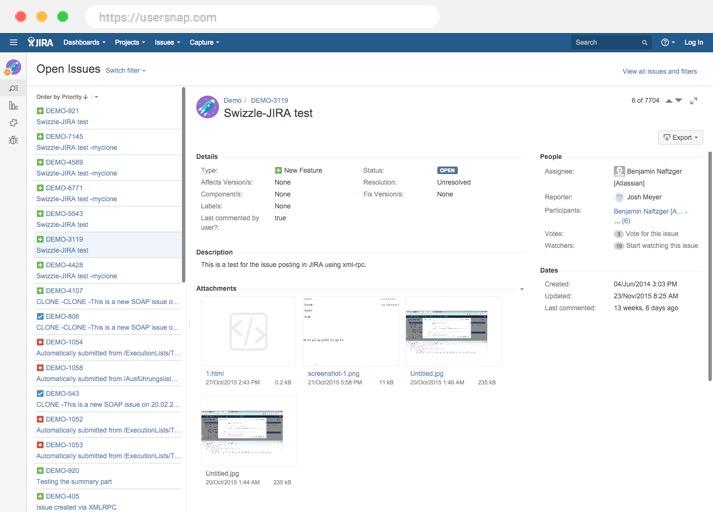Open the Export dropdown button
The height and width of the screenshot is (512, 713).
[680, 137]
